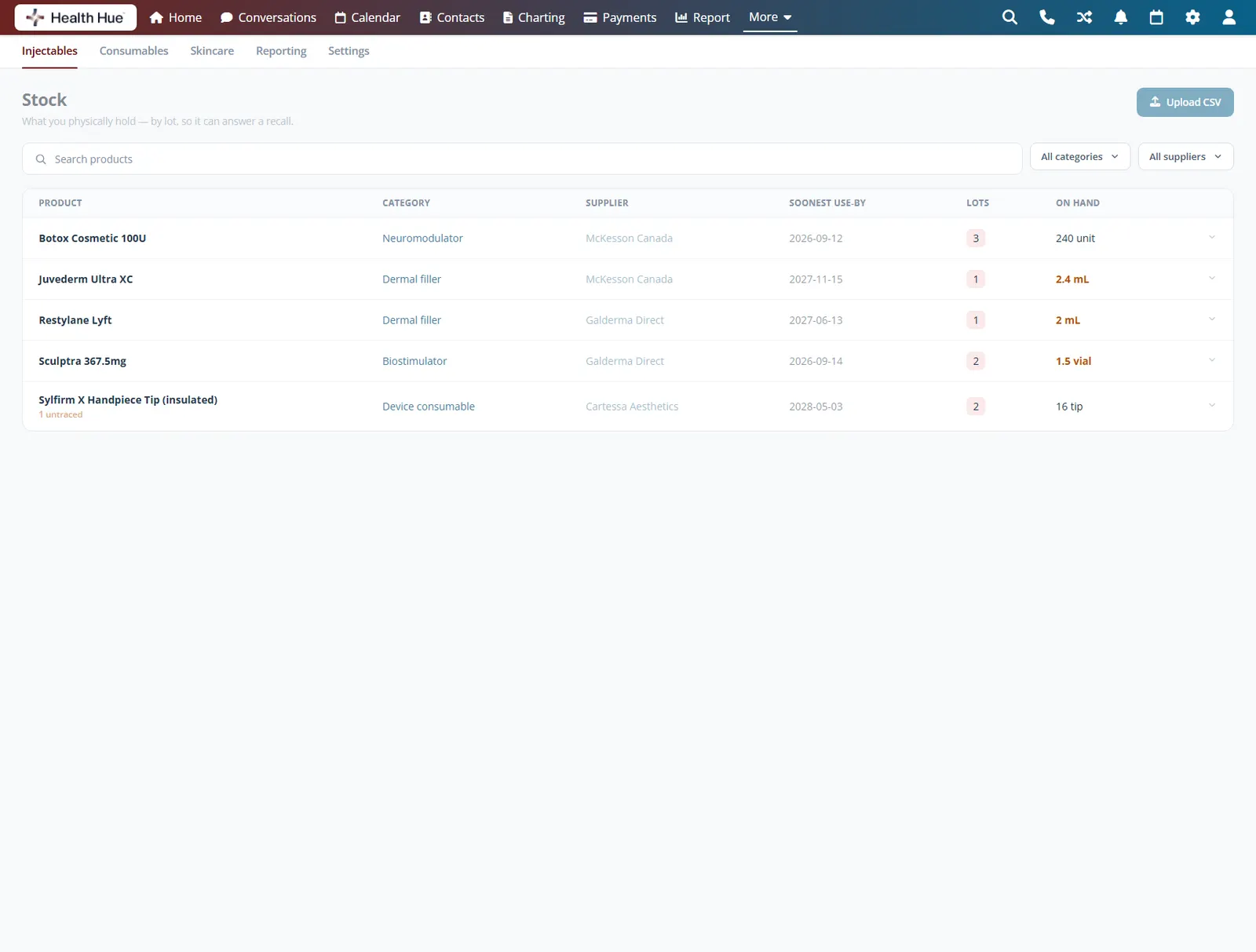Open Conversations in navigation bar
The height and width of the screenshot is (952, 1256).
click(268, 17)
